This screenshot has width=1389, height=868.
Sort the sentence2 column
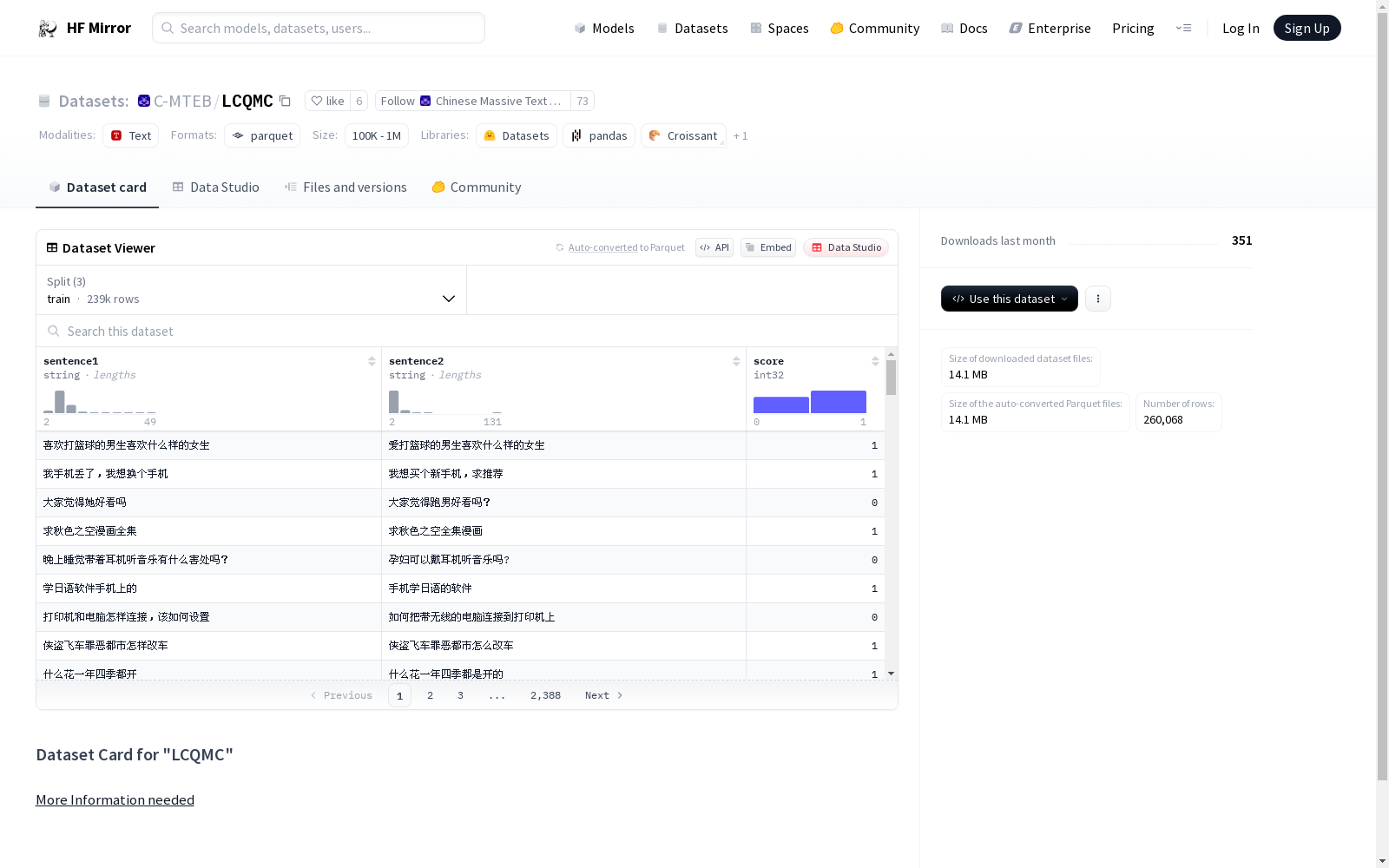[x=736, y=361]
